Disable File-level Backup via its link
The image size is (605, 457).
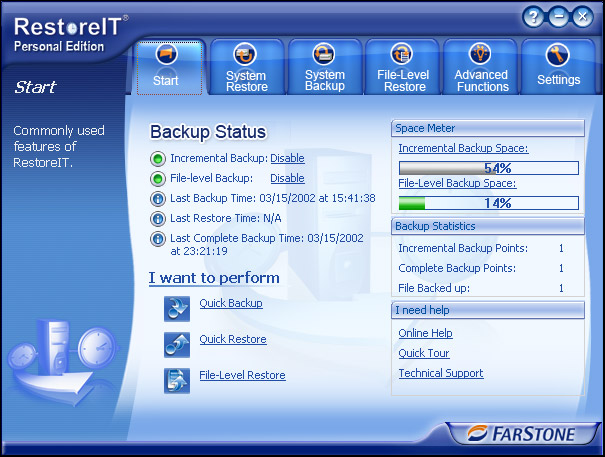point(287,178)
